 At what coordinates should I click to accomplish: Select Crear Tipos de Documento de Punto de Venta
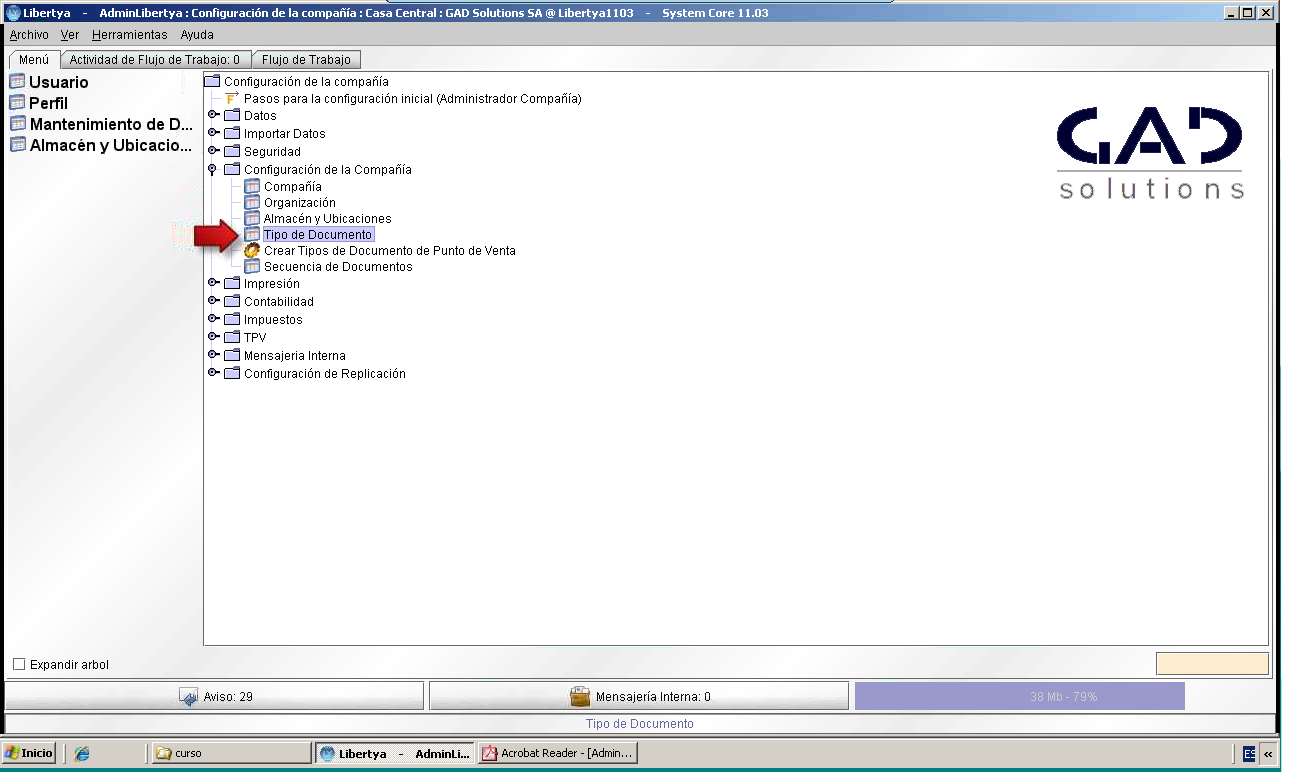pos(390,250)
